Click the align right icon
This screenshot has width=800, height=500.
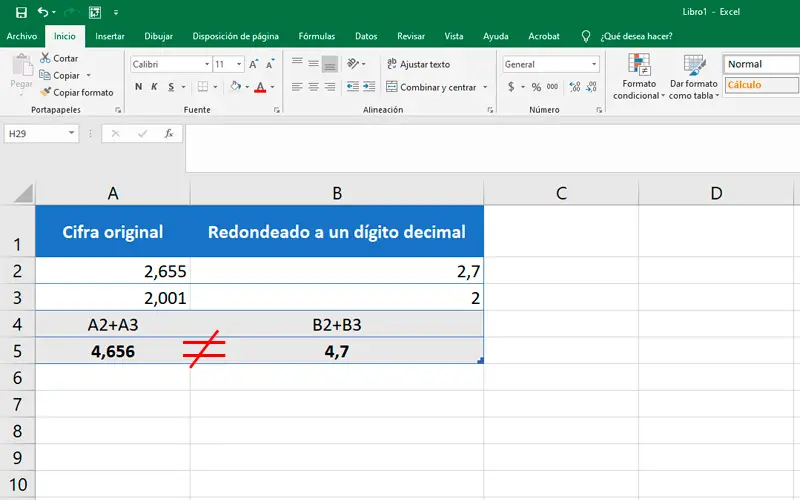point(330,87)
